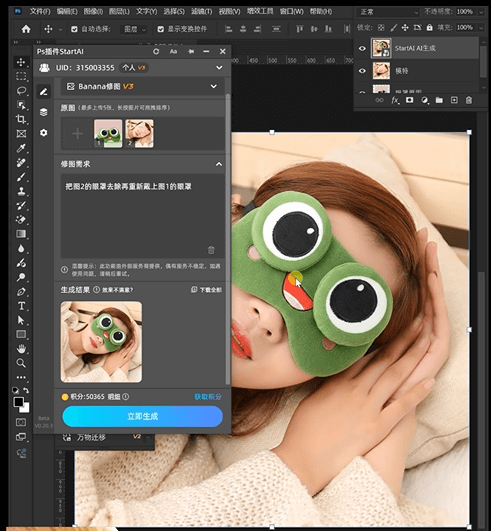Open the 文件(F) menu
This screenshot has width=491, height=531.
pos(40,12)
